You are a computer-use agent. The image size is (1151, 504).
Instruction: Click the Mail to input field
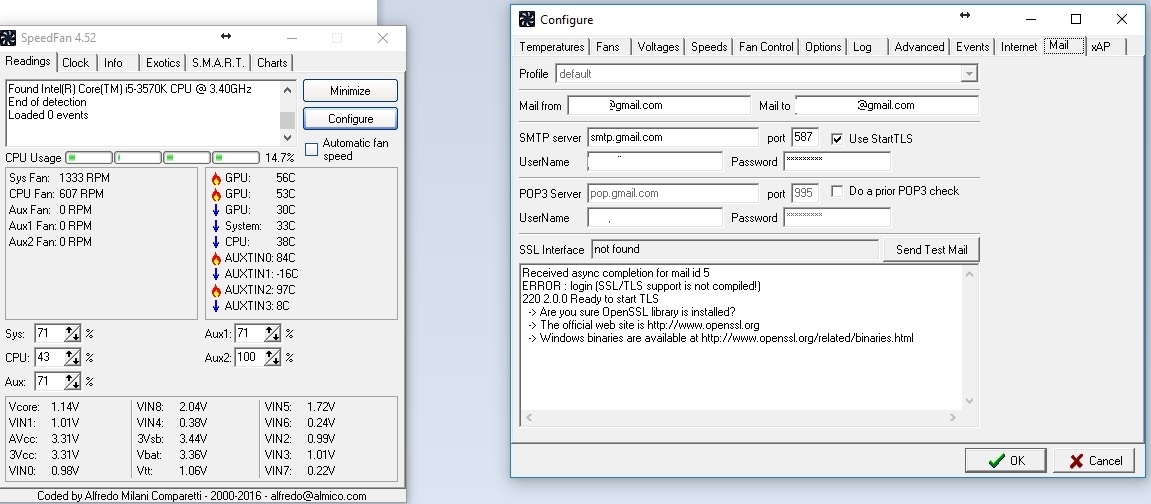[x=887, y=106]
